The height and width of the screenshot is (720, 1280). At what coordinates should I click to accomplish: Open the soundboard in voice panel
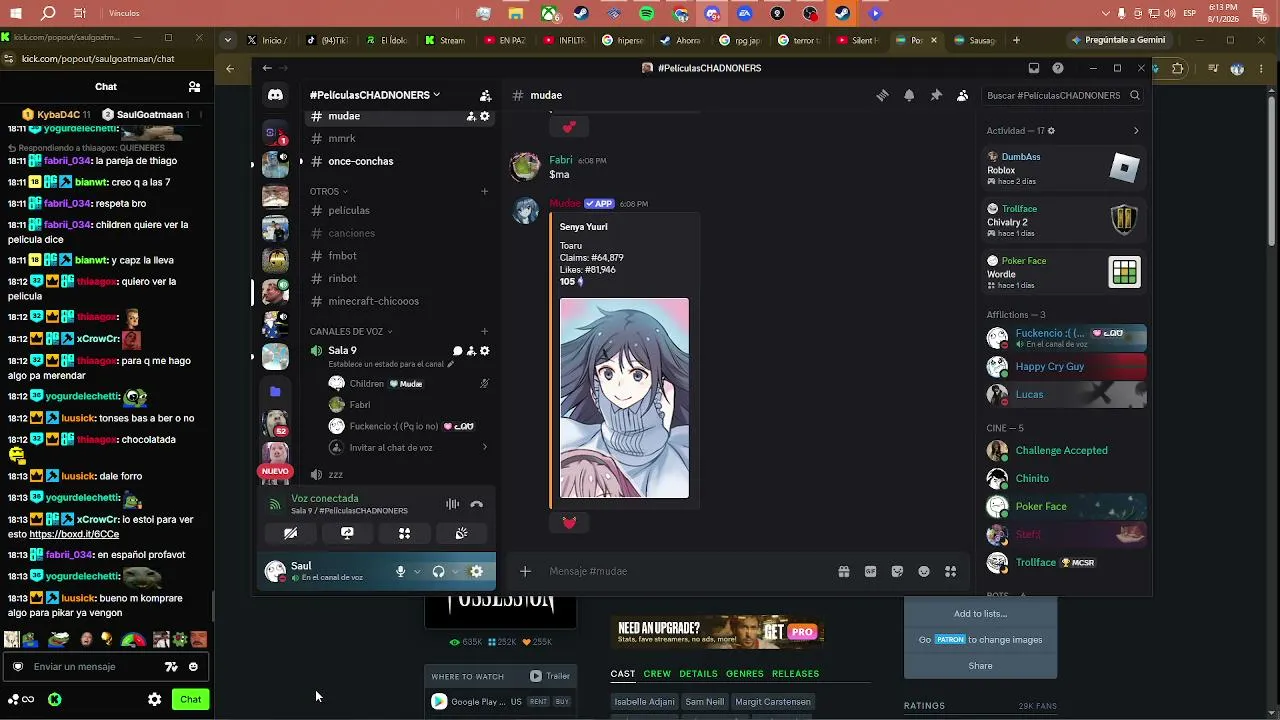[x=461, y=533]
